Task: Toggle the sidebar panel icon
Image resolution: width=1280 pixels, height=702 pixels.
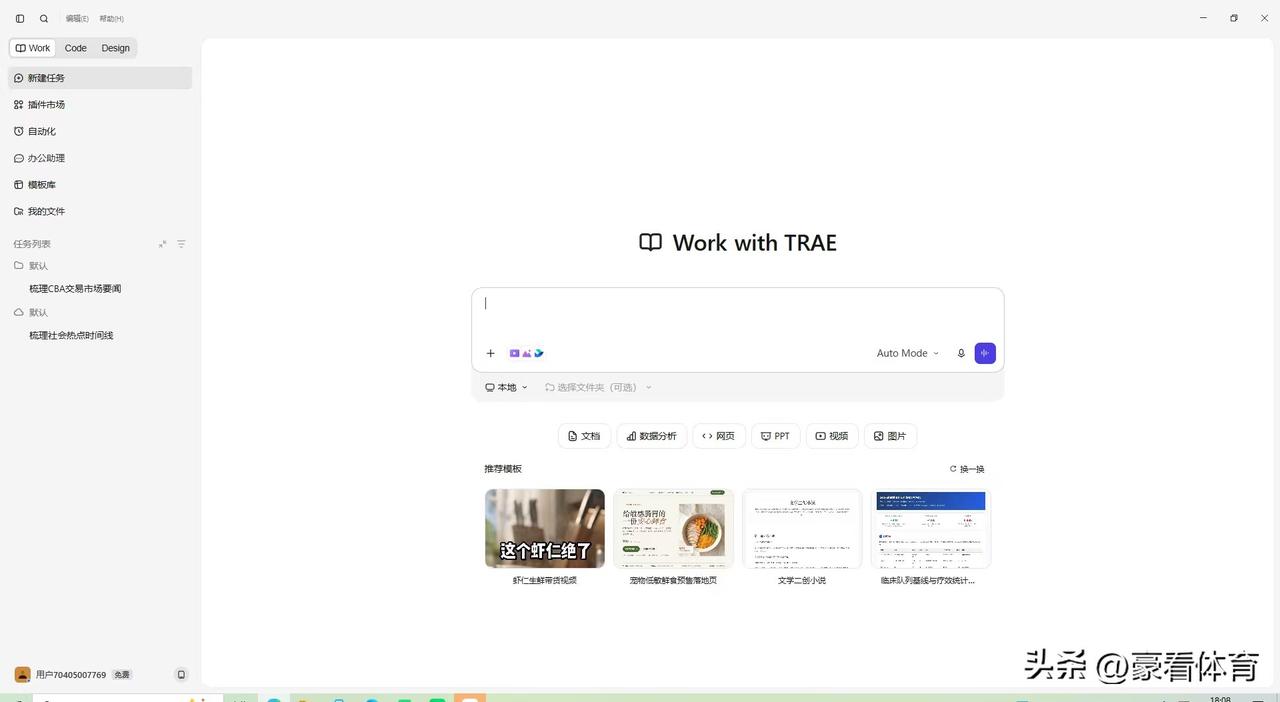Action: click(x=20, y=18)
